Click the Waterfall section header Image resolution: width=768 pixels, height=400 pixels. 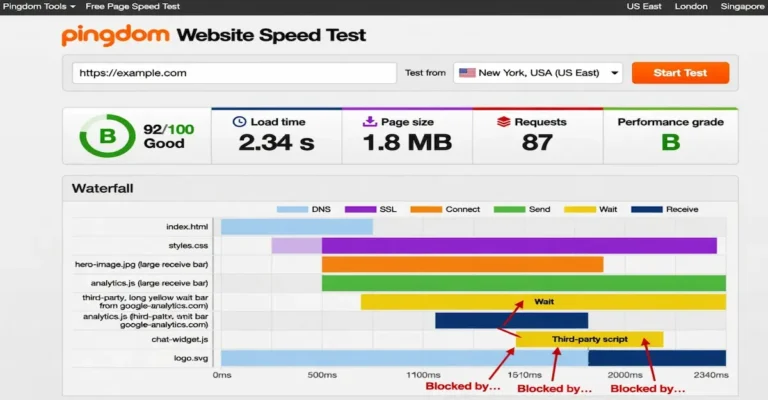[400, 188]
